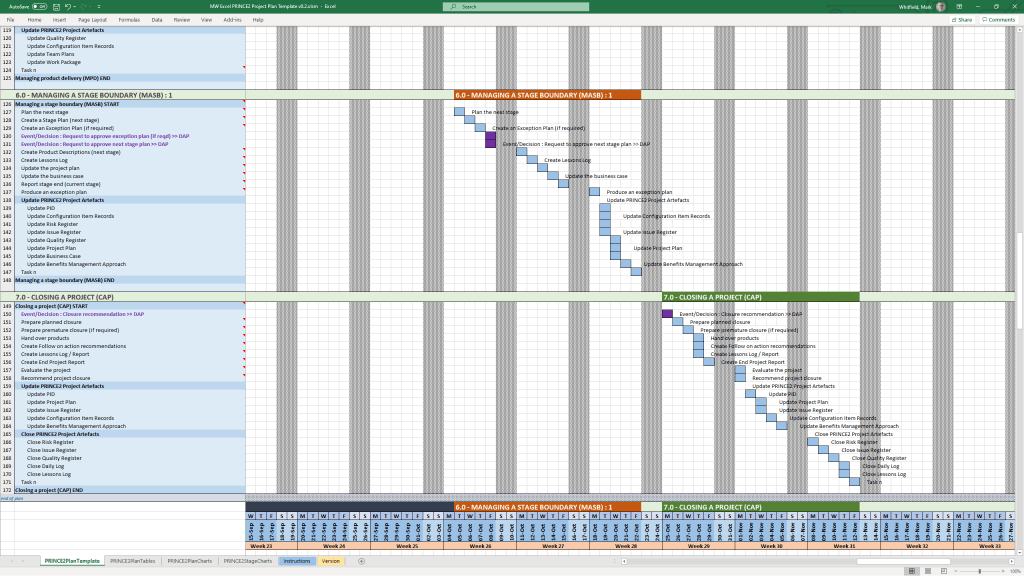Click the user account profile picture
The width and height of the screenshot is (1024, 576).
point(941,6)
